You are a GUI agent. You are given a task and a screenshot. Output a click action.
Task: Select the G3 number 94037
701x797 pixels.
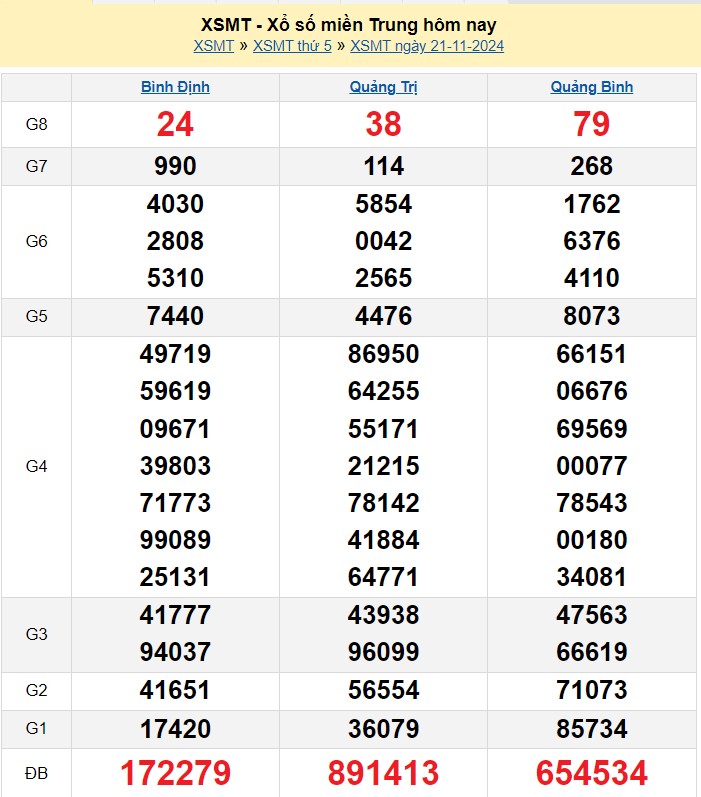pyautogui.click(x=175, y=652)
